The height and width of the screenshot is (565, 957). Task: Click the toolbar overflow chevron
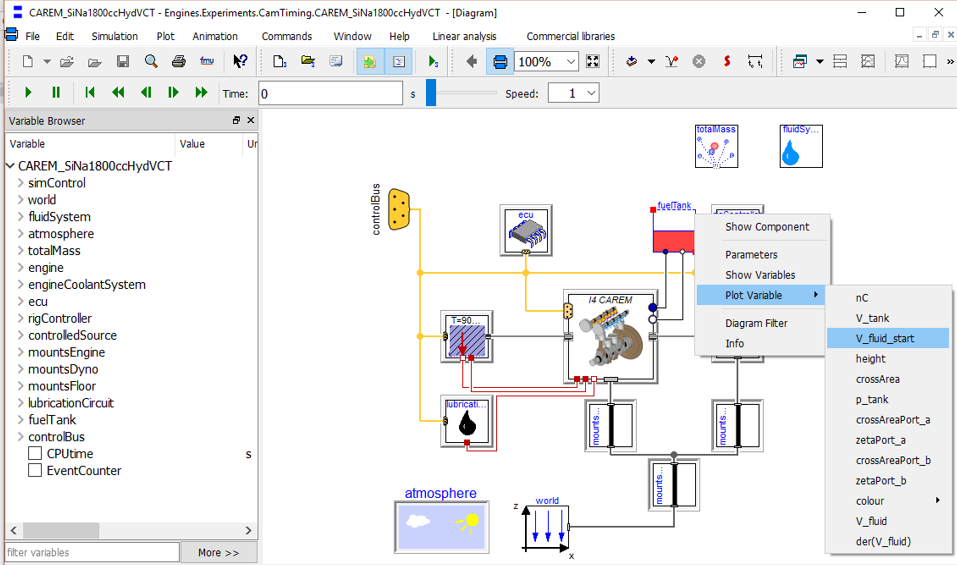point(950,62)
